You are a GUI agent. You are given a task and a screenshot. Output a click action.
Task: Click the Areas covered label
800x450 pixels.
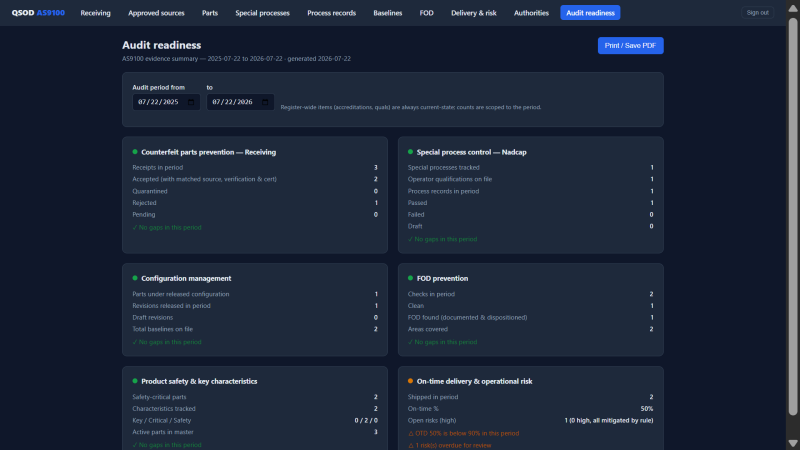428,329
